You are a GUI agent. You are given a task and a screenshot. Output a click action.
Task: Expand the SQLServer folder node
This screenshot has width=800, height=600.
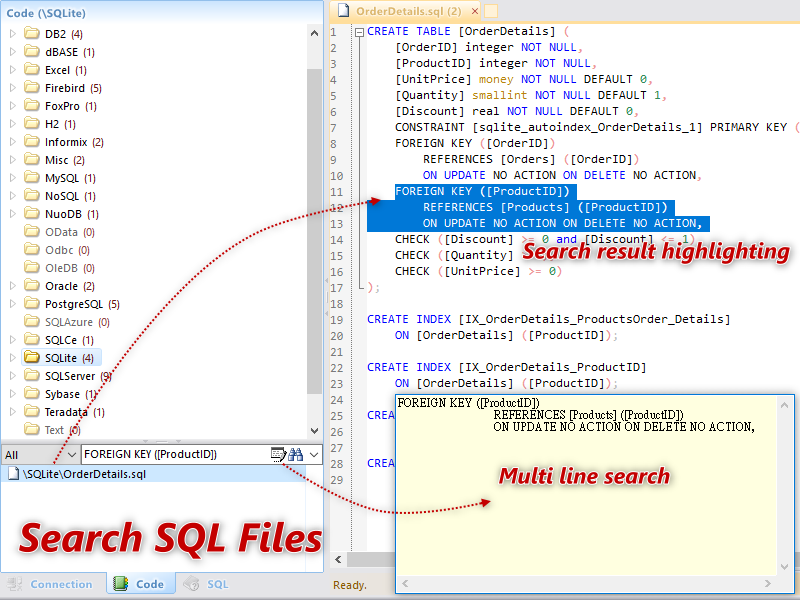[x=13, y=376]
